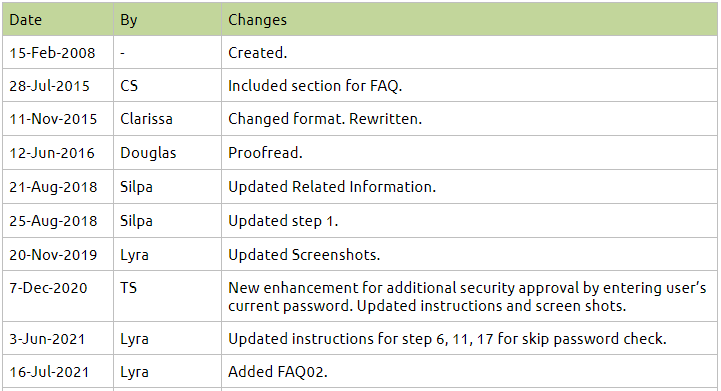Viewport: 721px width, 391px height.
Task: Click 'Updated Related Information.' entry
Action: coord(332,187)
